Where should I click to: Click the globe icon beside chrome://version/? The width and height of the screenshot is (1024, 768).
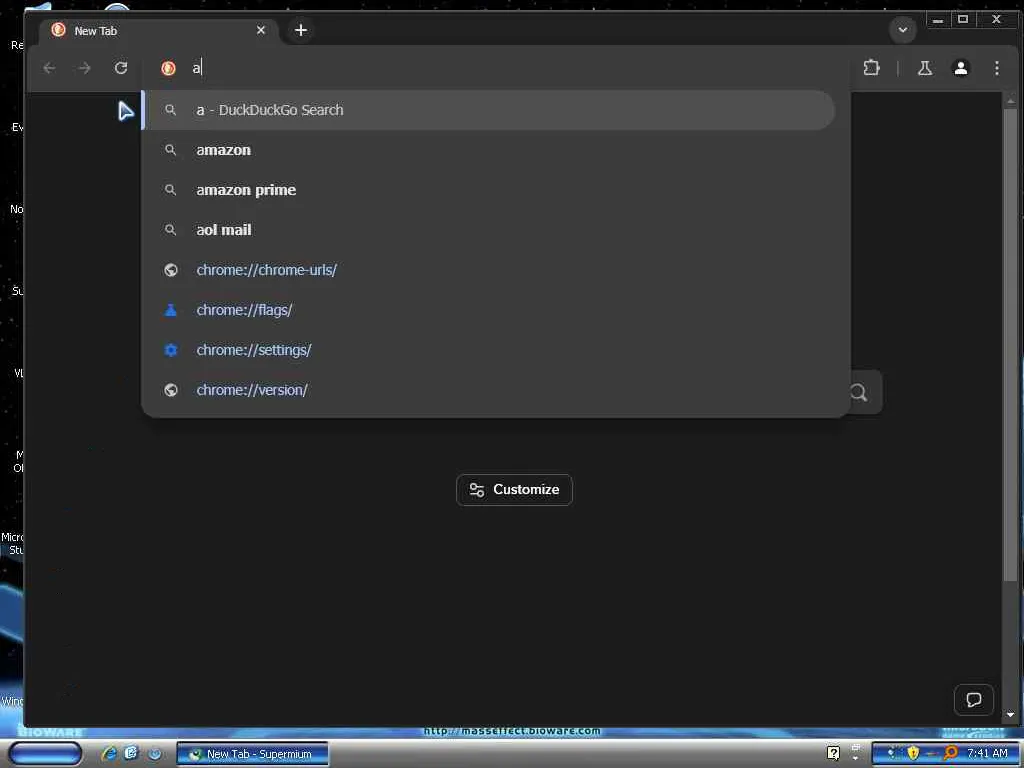click(170, 390)
